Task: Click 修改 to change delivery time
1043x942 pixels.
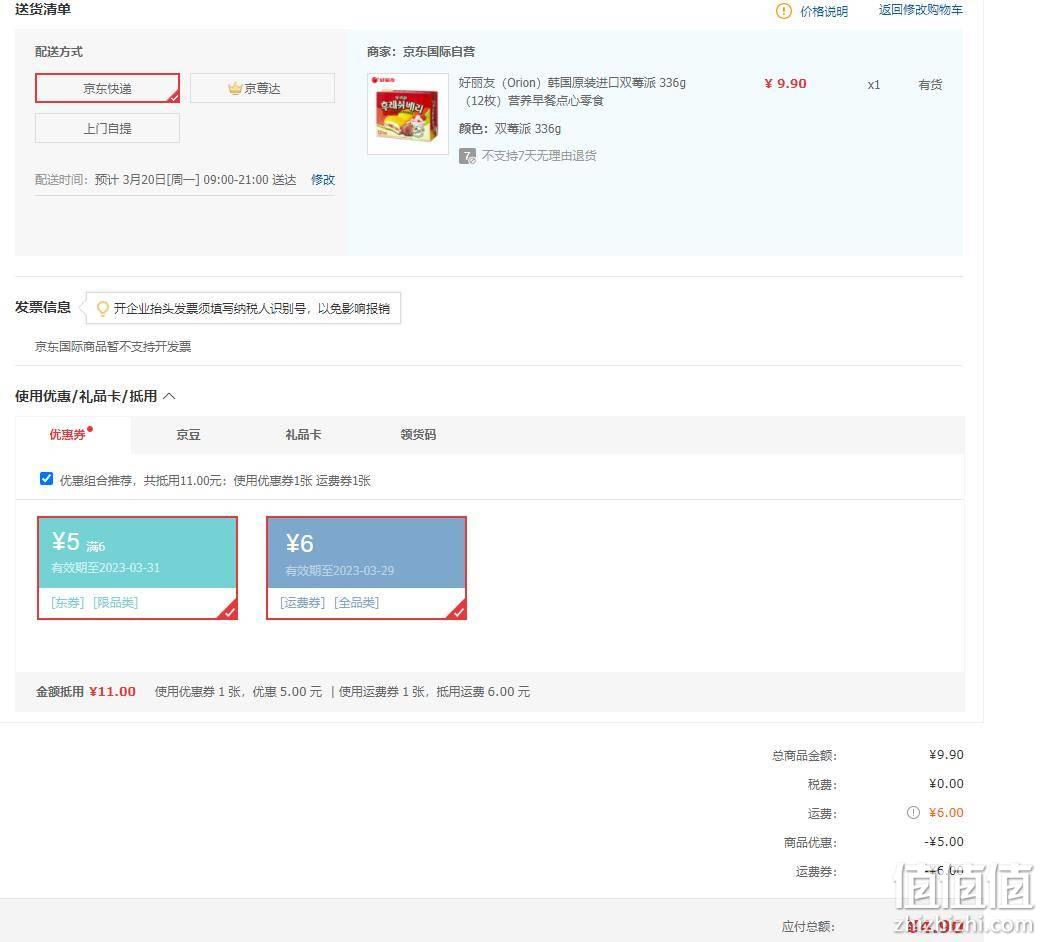Action: (x=323, y=180)
